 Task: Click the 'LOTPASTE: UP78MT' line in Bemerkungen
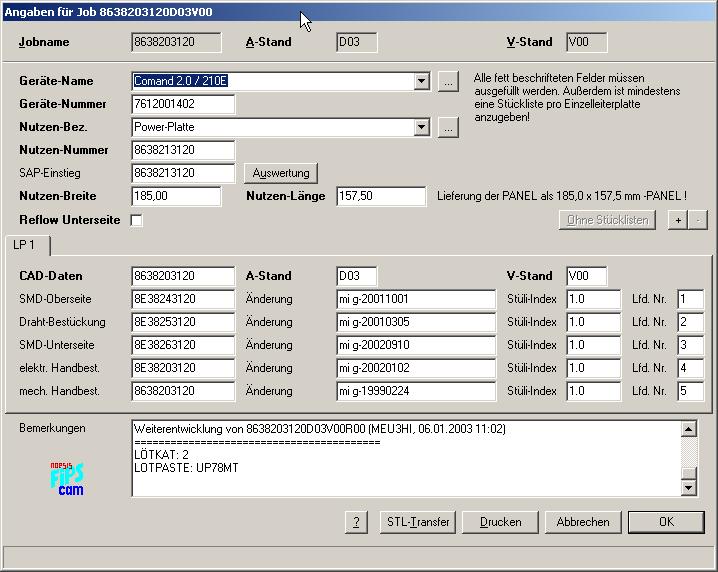186,468
